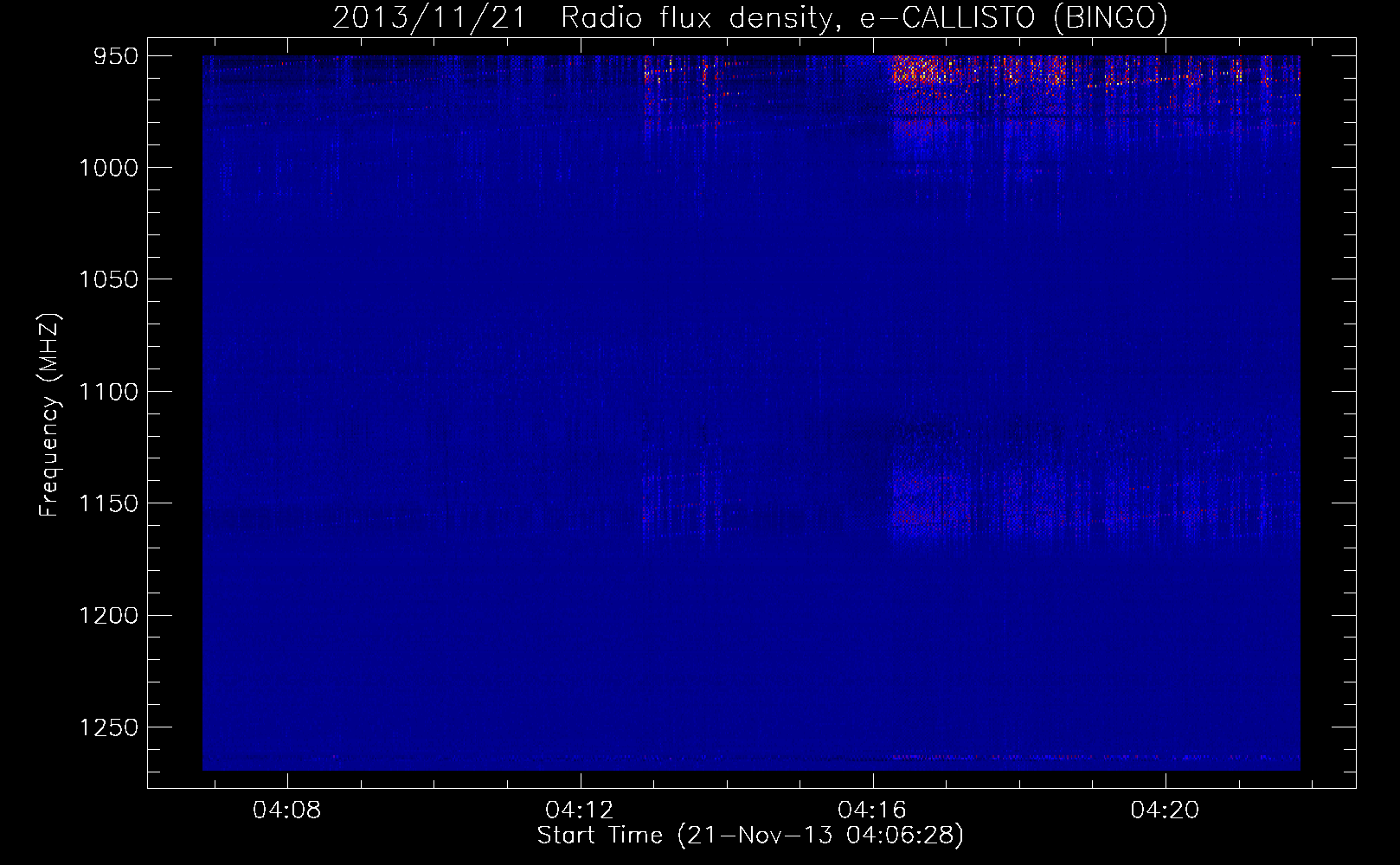Click the 1250 frequency tick label
This screenshot has height=865, width=1400.
point(108,727)
